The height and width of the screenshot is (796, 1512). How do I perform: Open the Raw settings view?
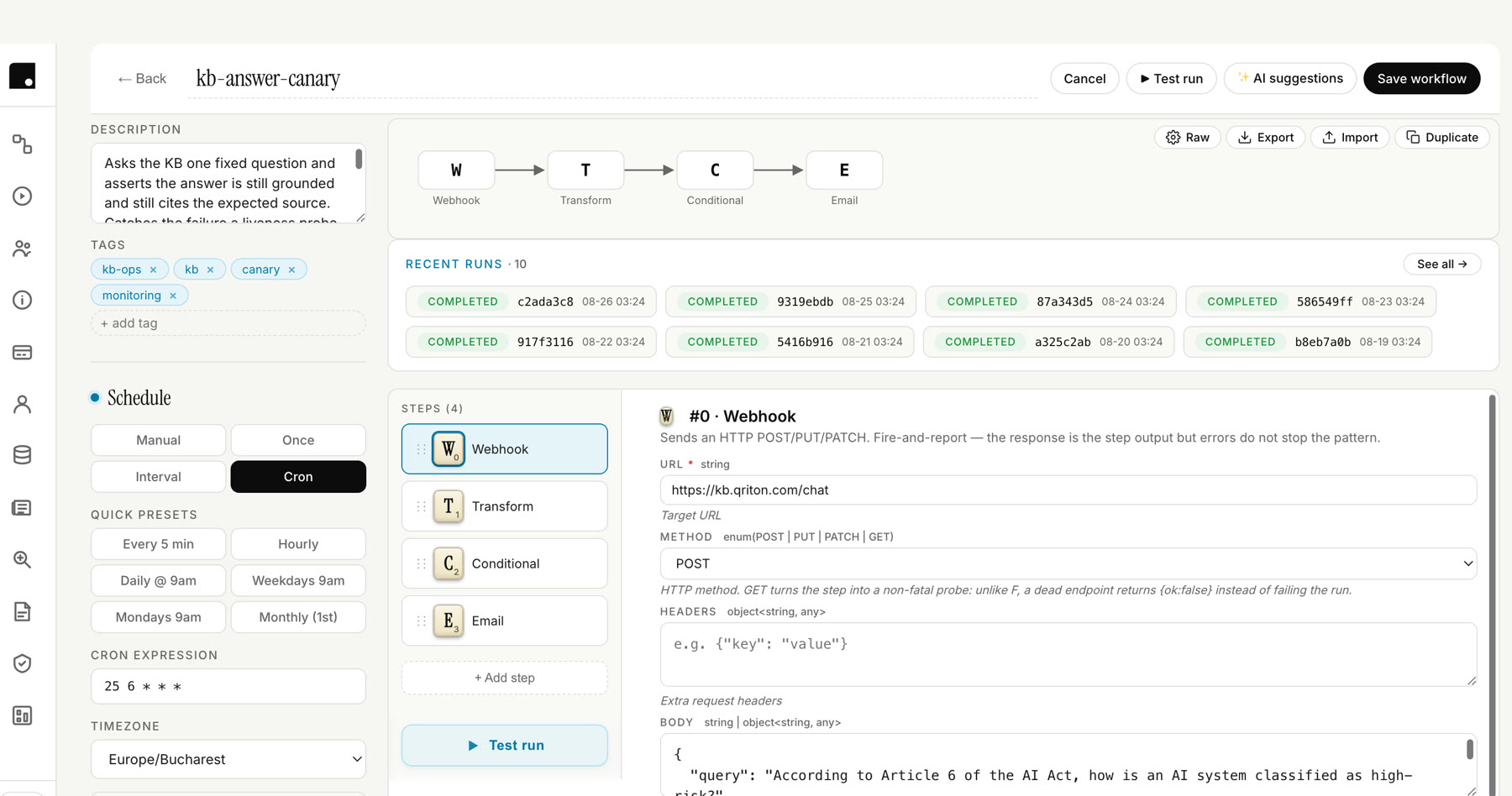point(1188,138)
